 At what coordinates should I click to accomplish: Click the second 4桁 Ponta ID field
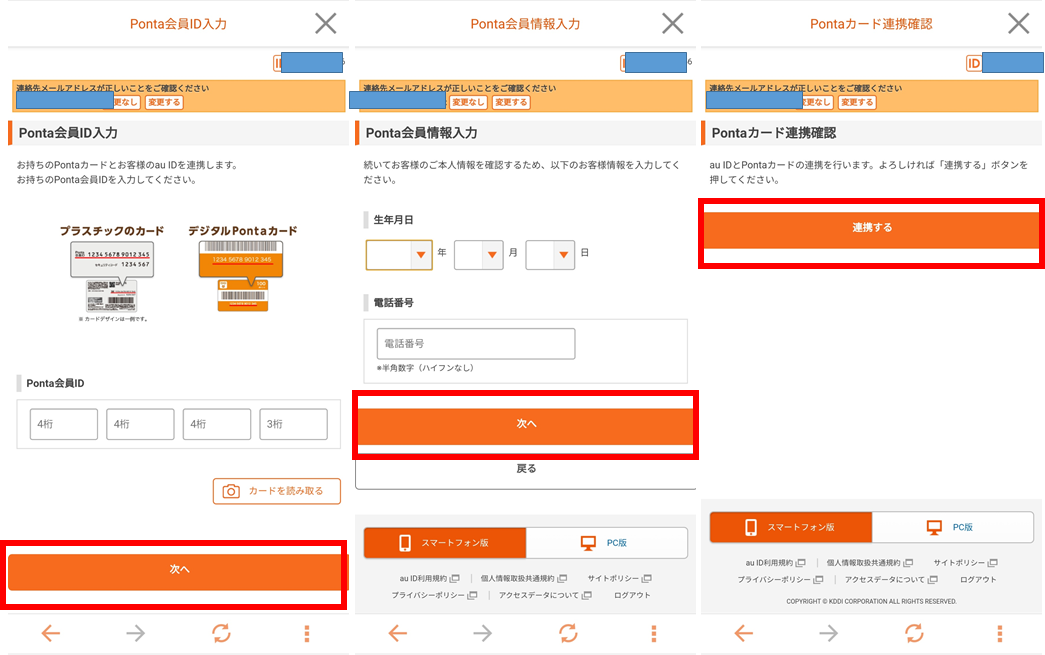coord(140,424)
